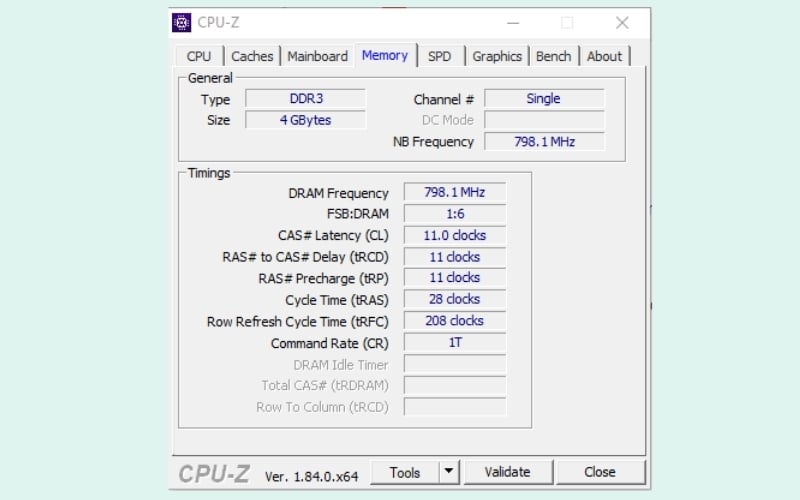Minimize the CPU-Z window
800x500 pixels.
513,23
